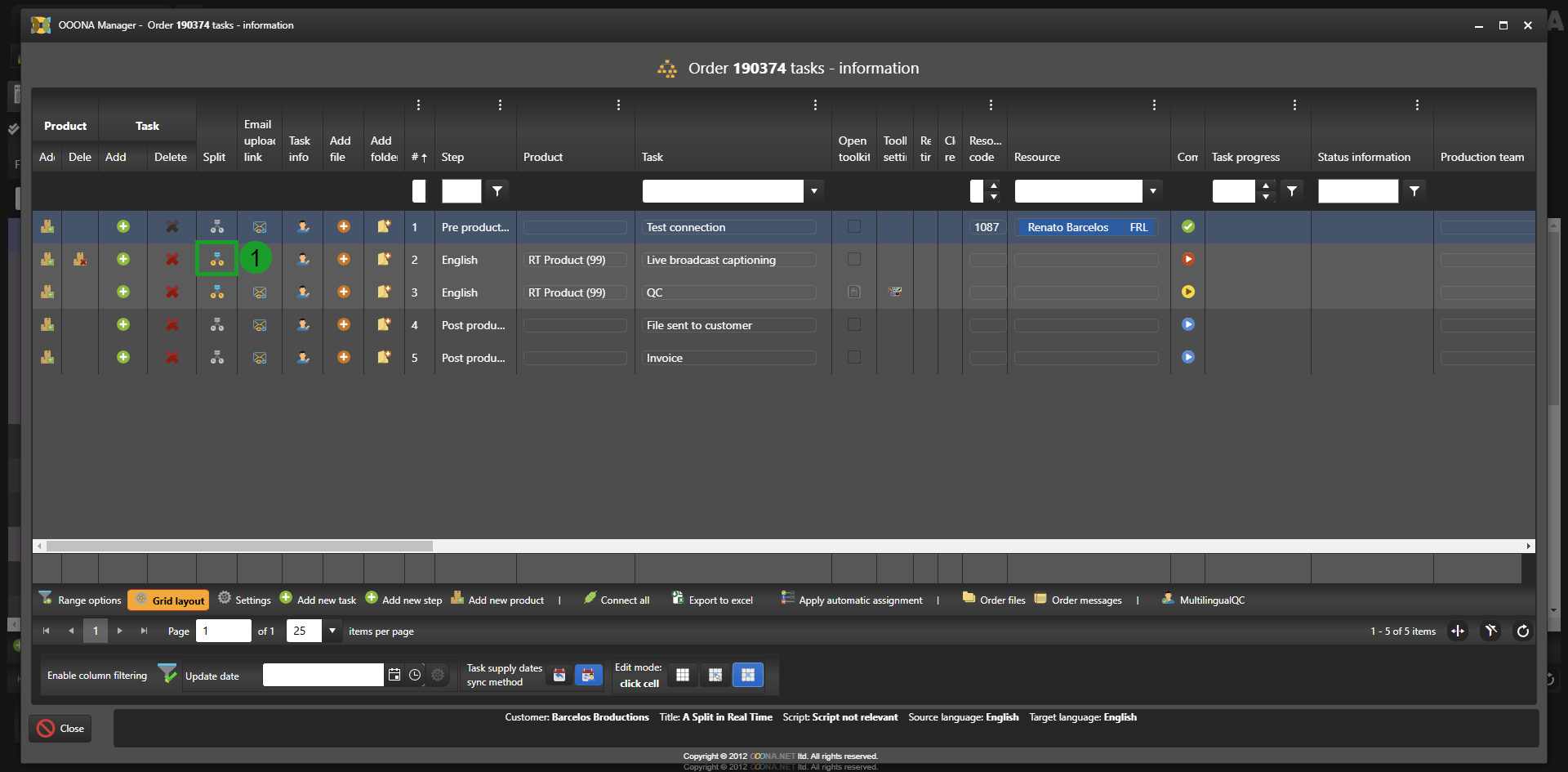The height and width of the screenshot is (772, 1568).
Task: Tick Open toolkit checkbox for Live broadcast captioning
Action: click(x=854, y=259)
